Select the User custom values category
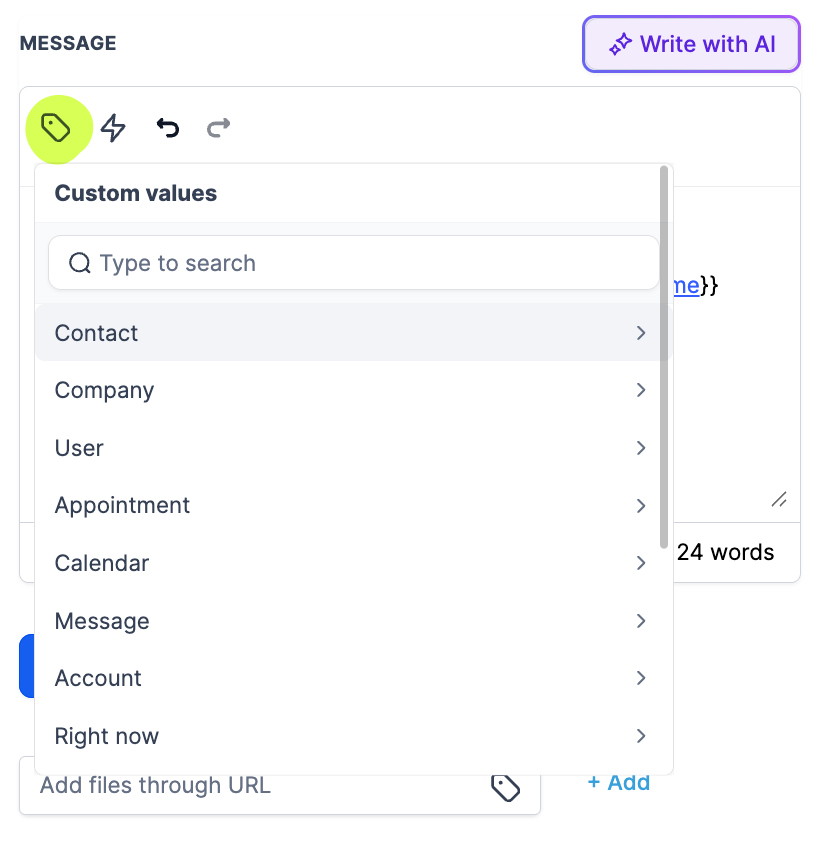Screen dimensions: 828x866 [349, 448]
